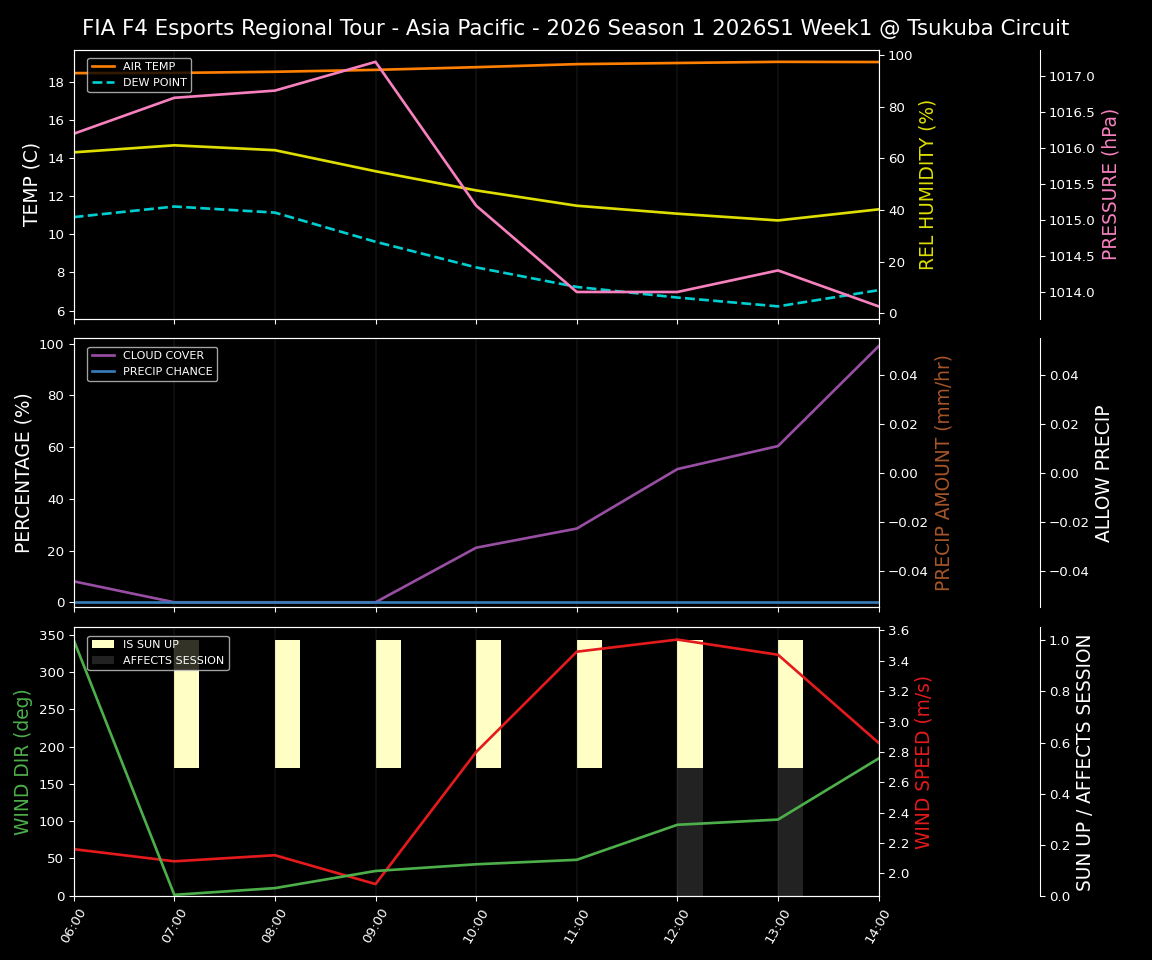
Task: Select the FIA F4 Esports chart title
Action: tap(576, 27)
